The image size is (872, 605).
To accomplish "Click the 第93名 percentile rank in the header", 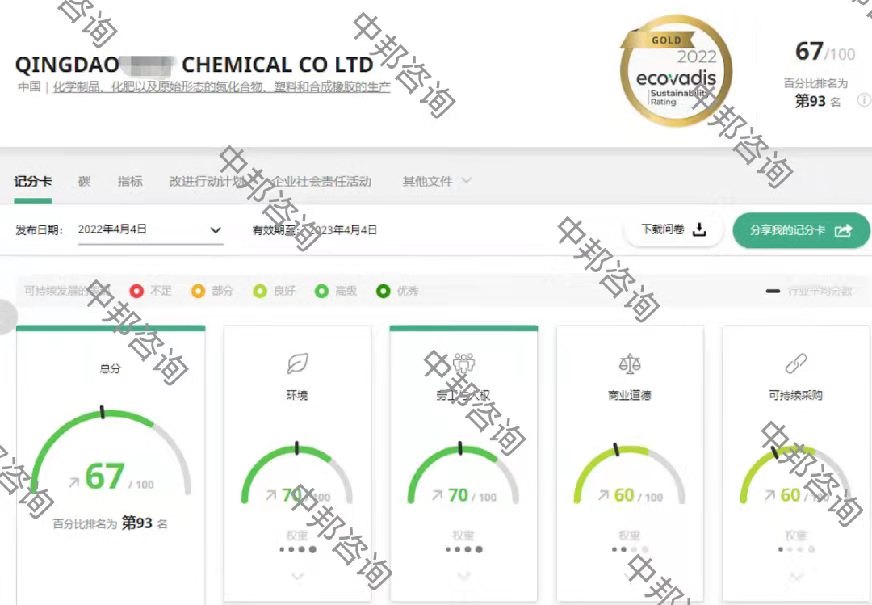I will pos(818,101).
